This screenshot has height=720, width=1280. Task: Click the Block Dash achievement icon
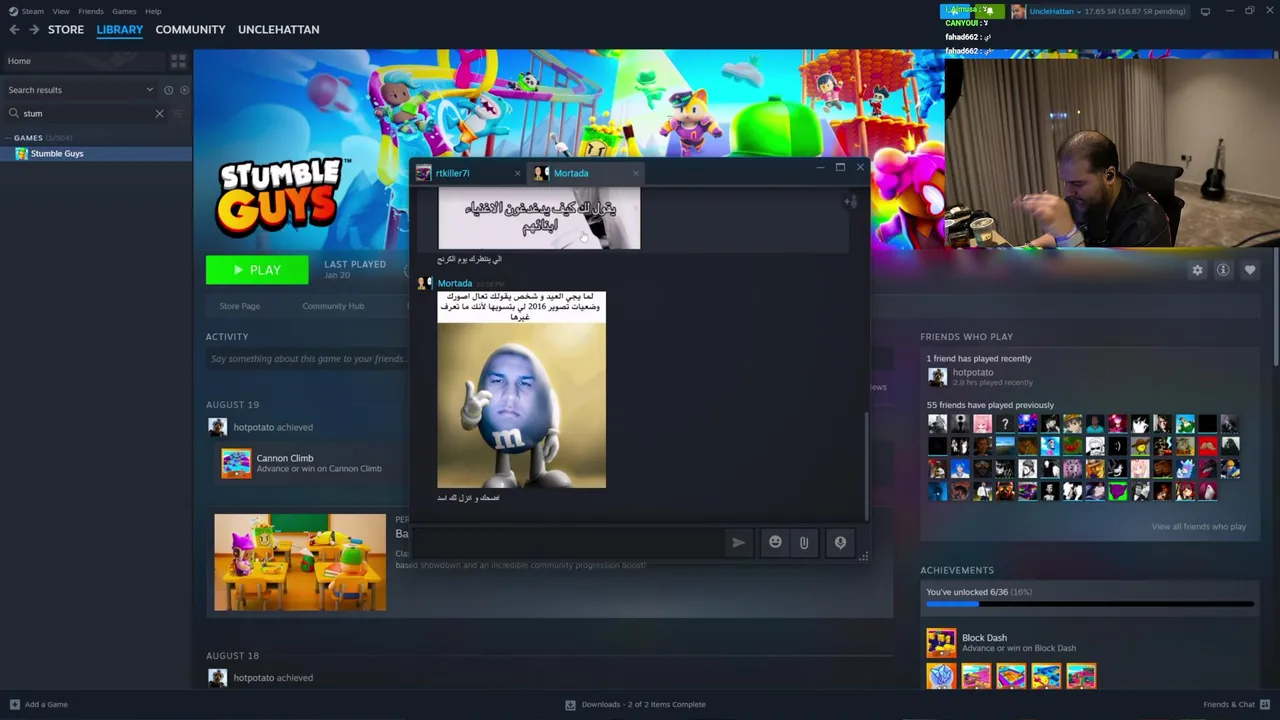coord(941,642)
